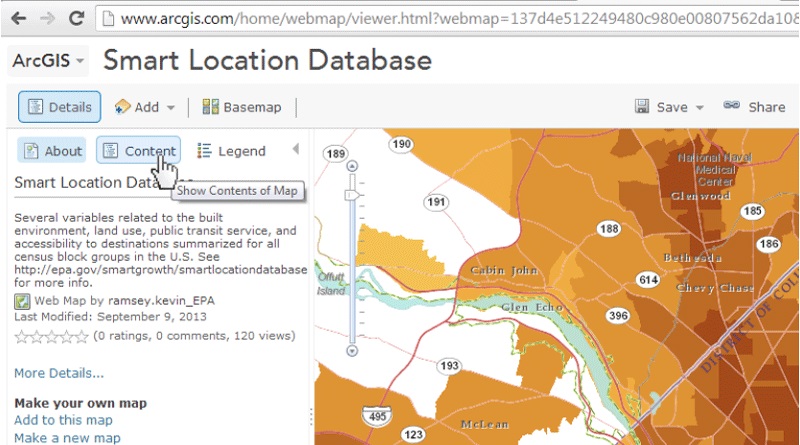The image size is (800, 445).
Task: Click Interstate 495 shield on map
Action: (x=377, y=416)
